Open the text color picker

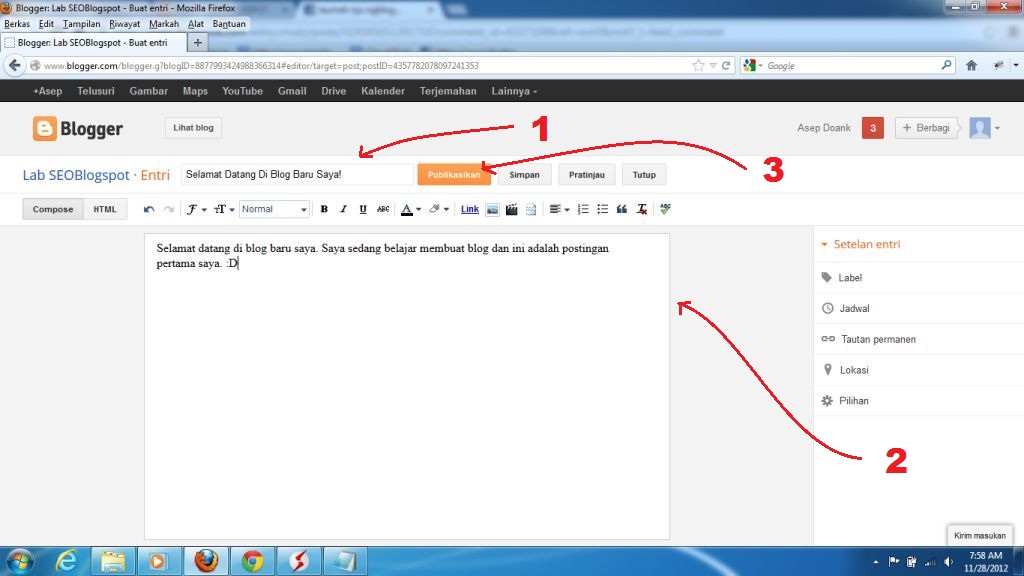(x=411, y=209)
